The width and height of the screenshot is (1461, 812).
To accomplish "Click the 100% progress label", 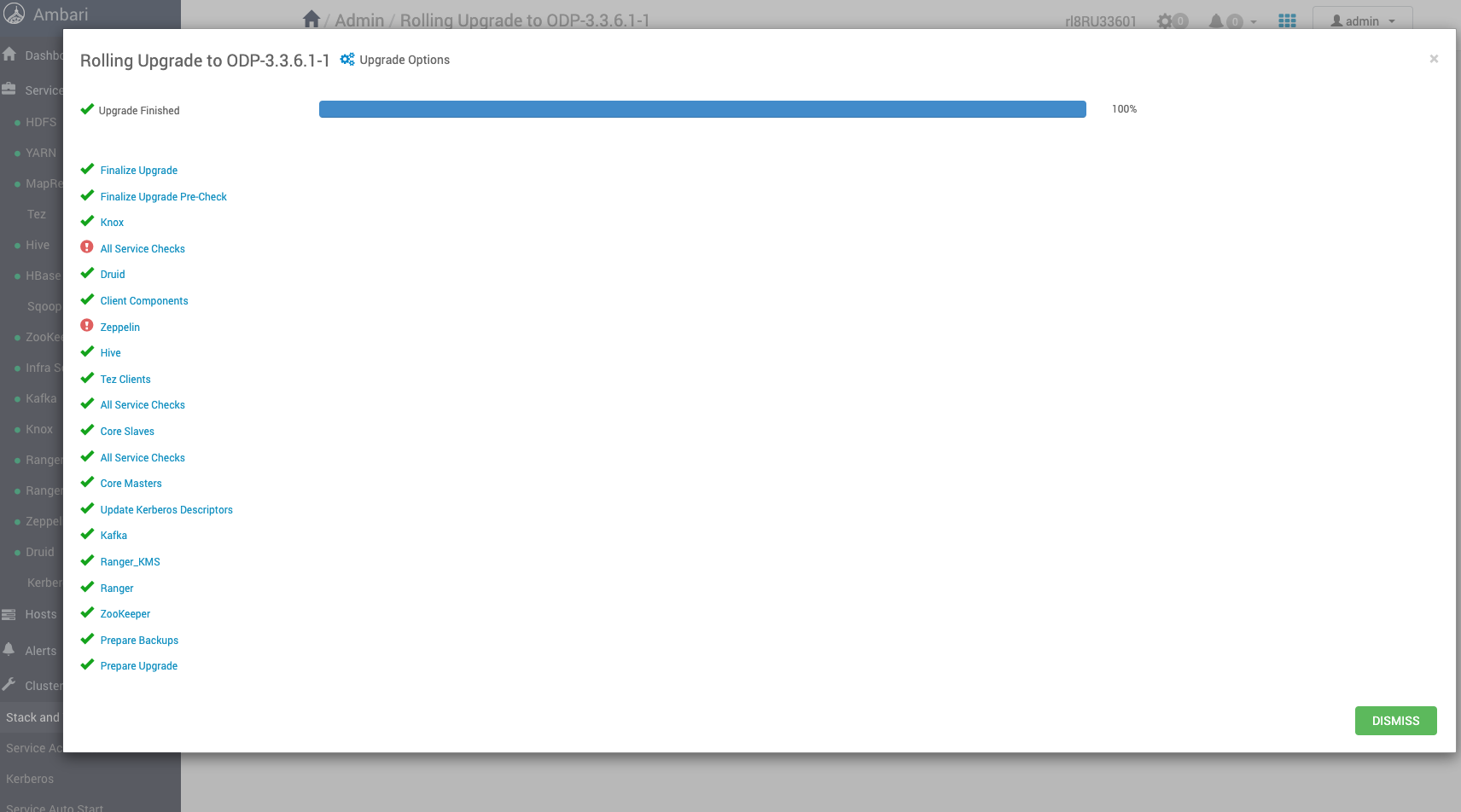I will (x=1124, y=109).
